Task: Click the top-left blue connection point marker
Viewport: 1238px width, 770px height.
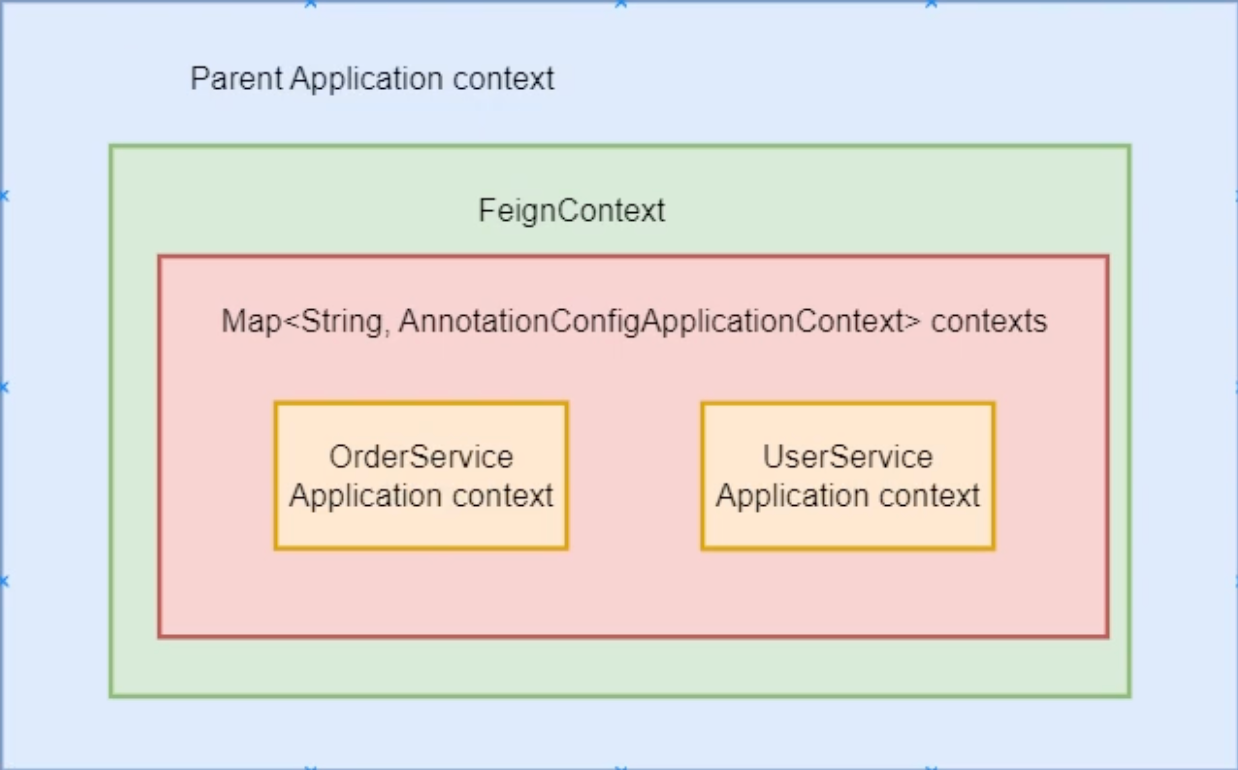Action: 310,4
